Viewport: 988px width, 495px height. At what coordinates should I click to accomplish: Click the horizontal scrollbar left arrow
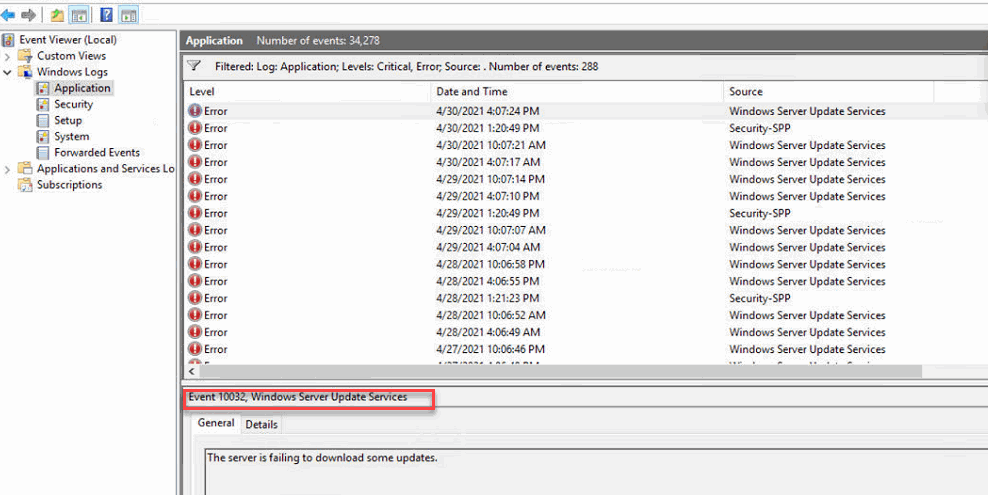click(x=192, y=372)
